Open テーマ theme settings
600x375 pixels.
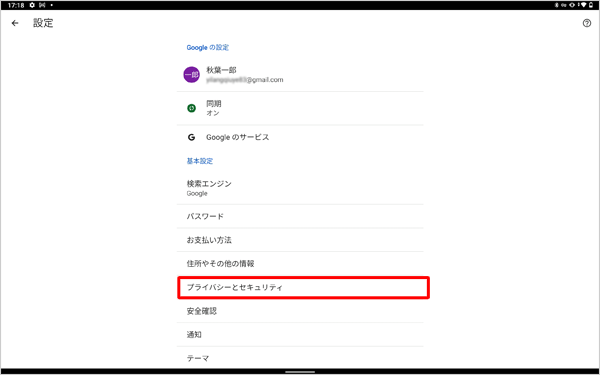pyautogui.click(x=300, y=358)
